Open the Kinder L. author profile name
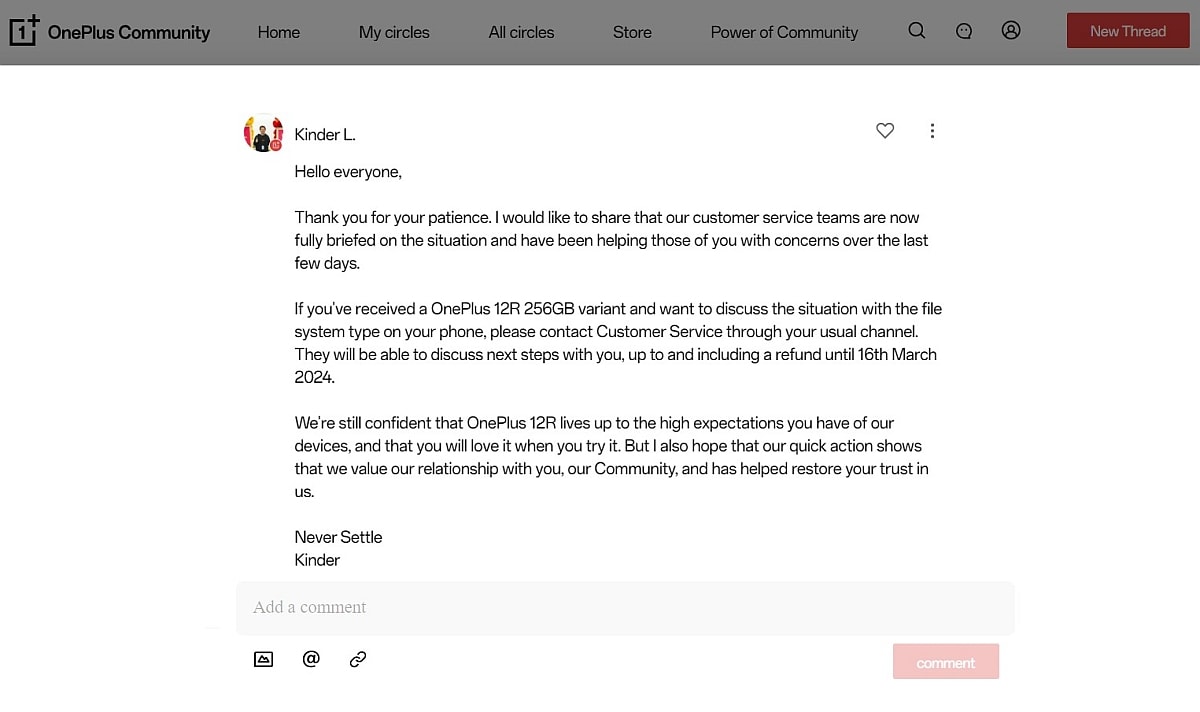The height and width of the screenshot is (712, 1200). pyautogui.click(x=325, y=134)
